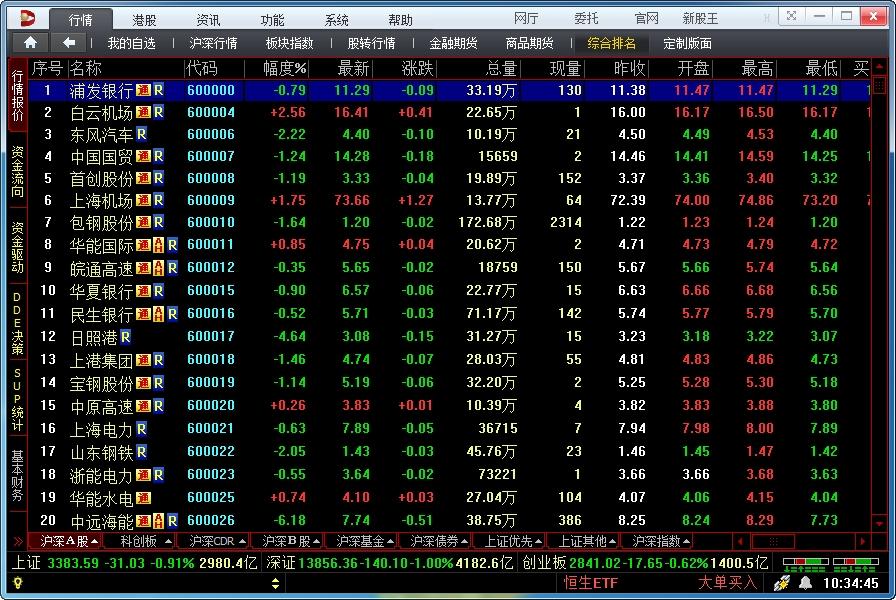Screen dimensions: 896x600
Task: Open 金融期货 view
Action: click(x=453, y=43)
